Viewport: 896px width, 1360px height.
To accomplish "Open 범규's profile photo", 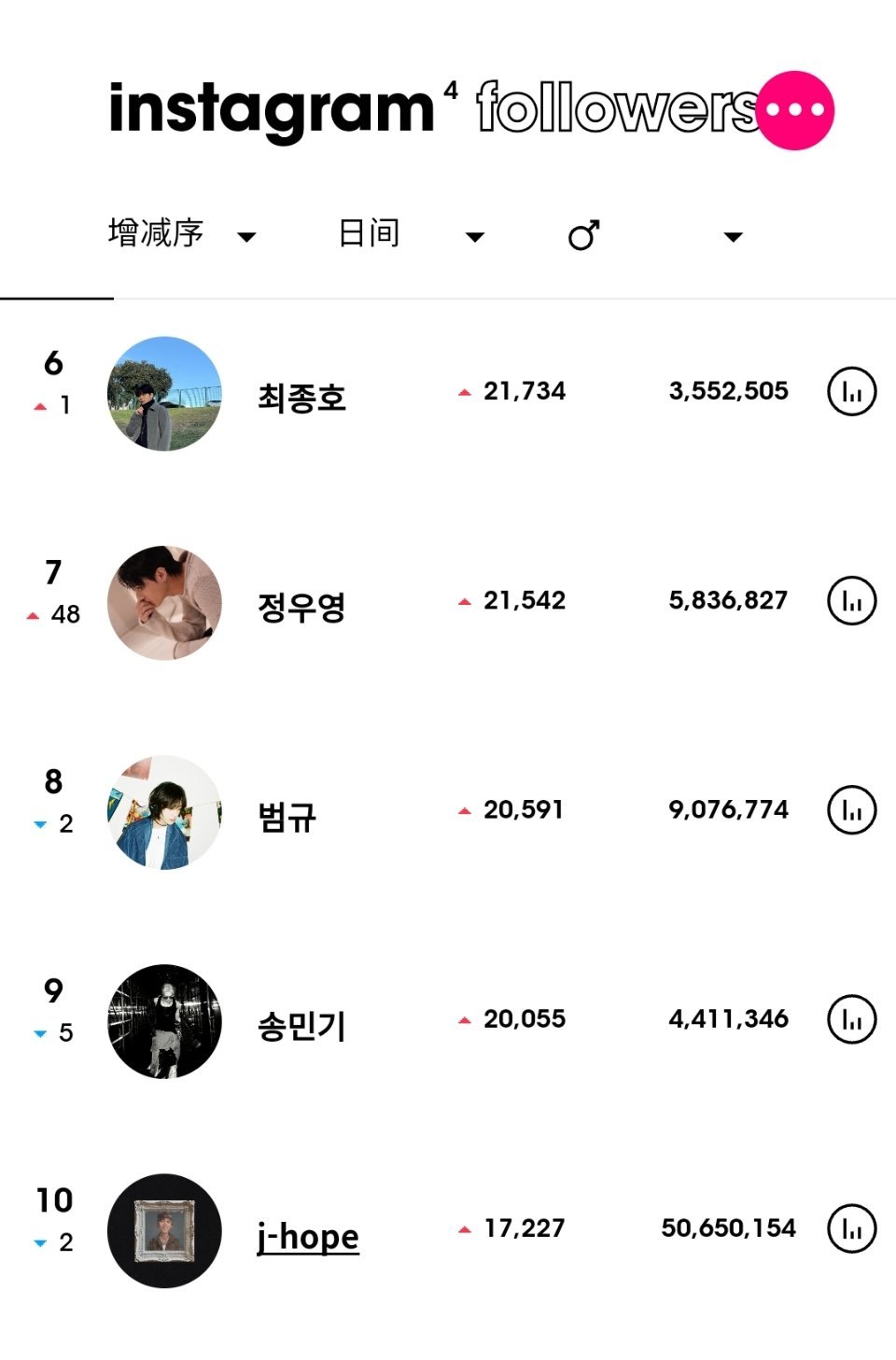I will (x=164, y=812).
